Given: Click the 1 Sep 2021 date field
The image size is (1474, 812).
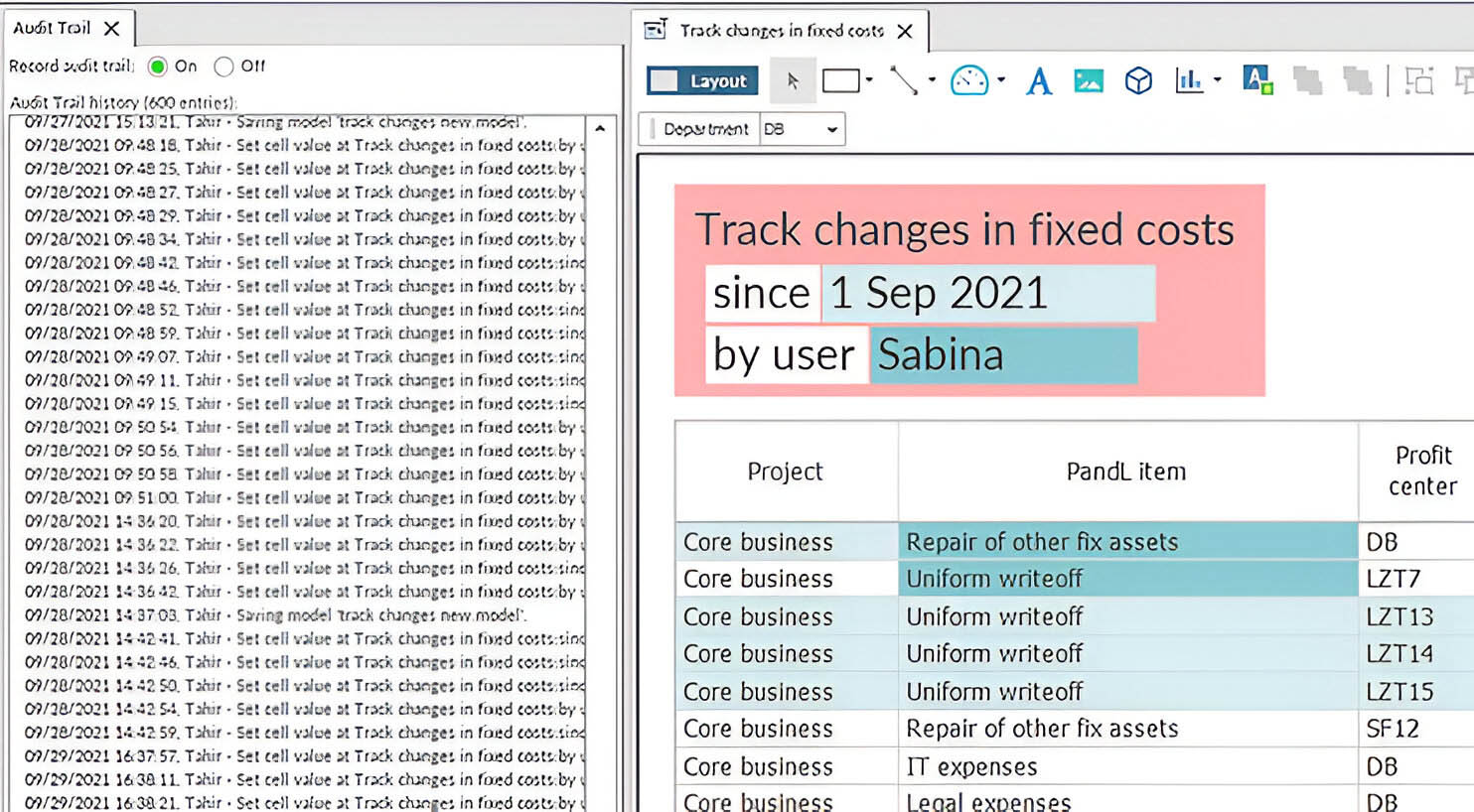Looking at the screenshot, I should coord(989,292).
